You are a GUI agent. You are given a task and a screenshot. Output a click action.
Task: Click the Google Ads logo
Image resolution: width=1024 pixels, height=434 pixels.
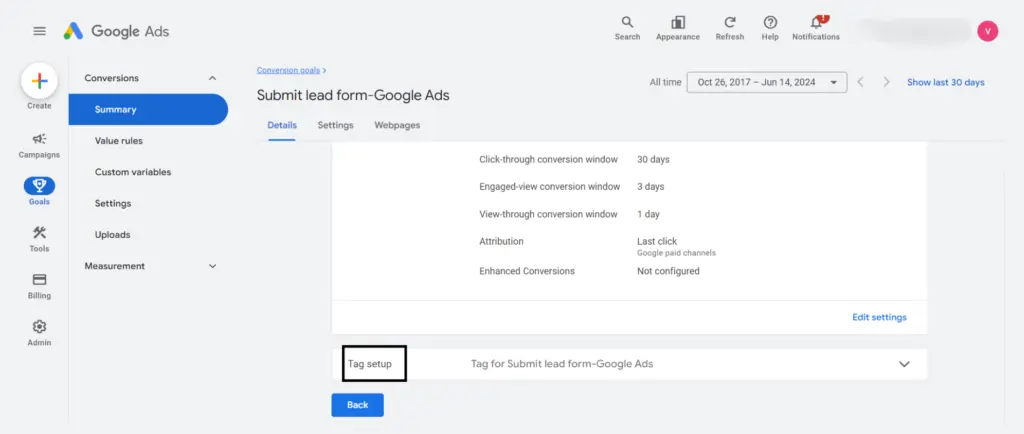pyautogui.click(x=116, y=31)
